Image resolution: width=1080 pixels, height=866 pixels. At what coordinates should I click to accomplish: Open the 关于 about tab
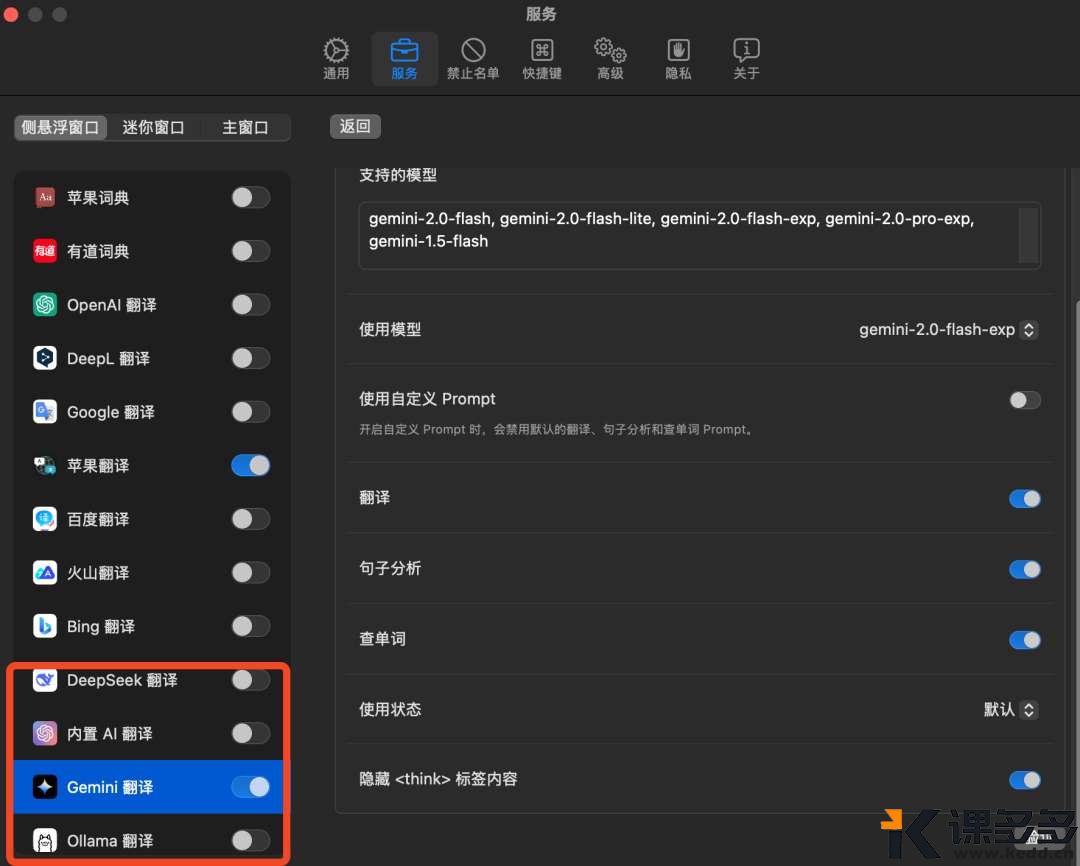click(747, 59)
